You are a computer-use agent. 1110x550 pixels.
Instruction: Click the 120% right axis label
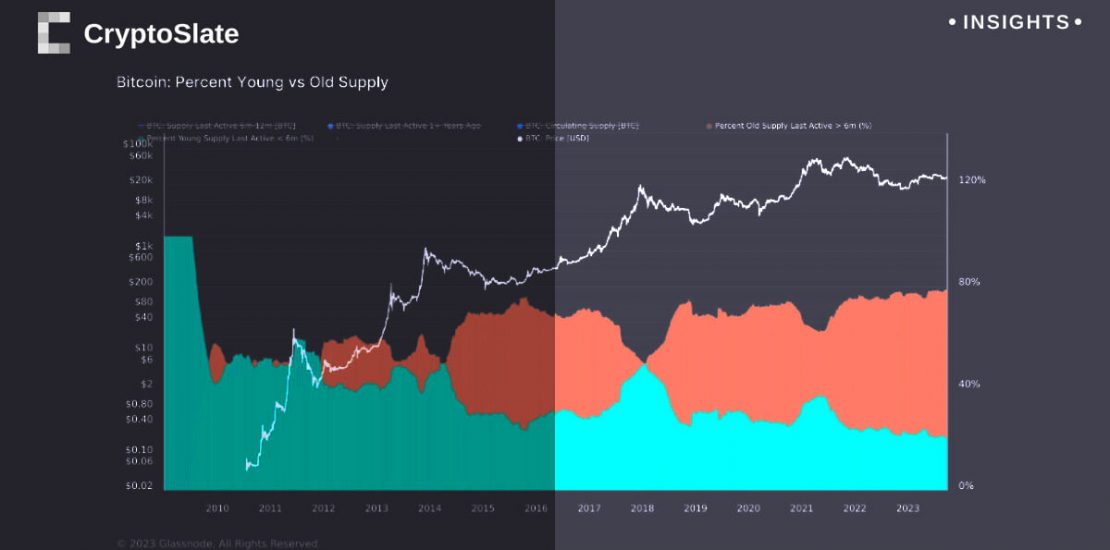[972, 180]
